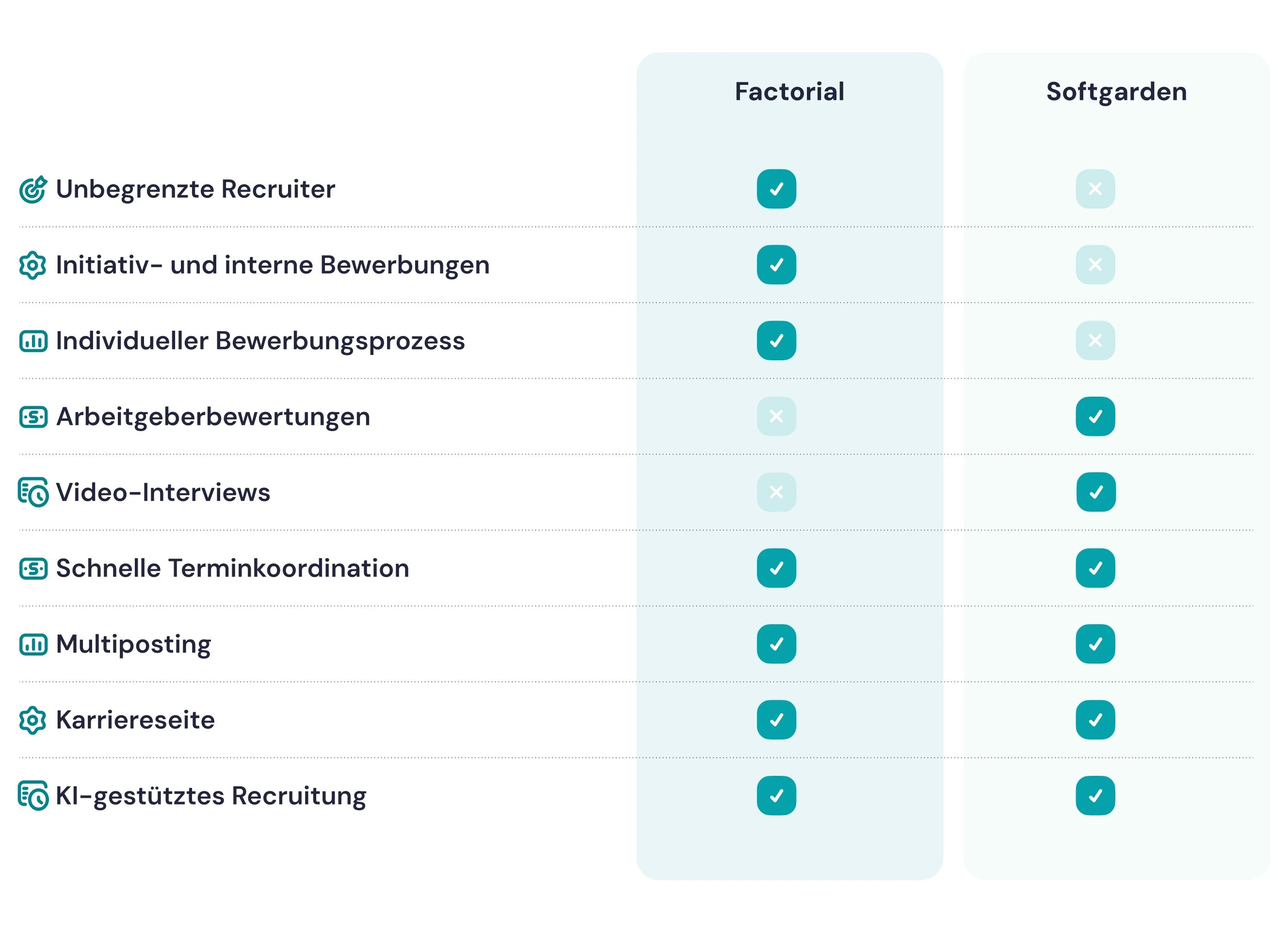Click Factorial checkmark for Multiposting

coord(776,644)
